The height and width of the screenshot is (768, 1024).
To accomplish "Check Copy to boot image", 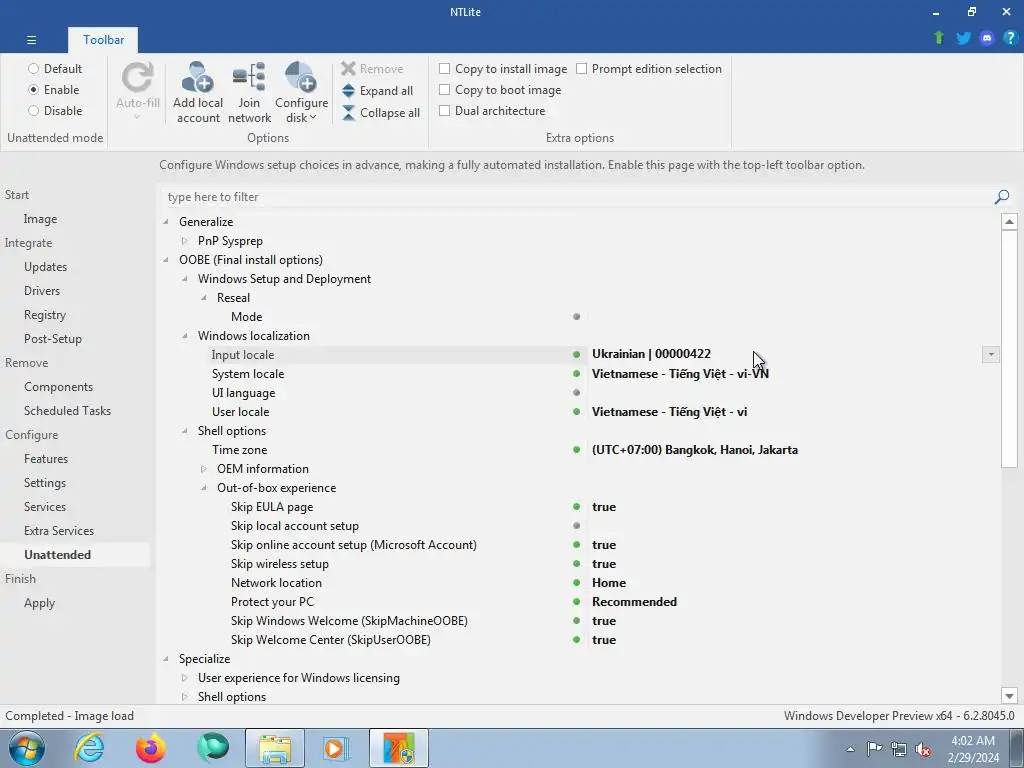I will pyautogui.click(x=445, y=89).
